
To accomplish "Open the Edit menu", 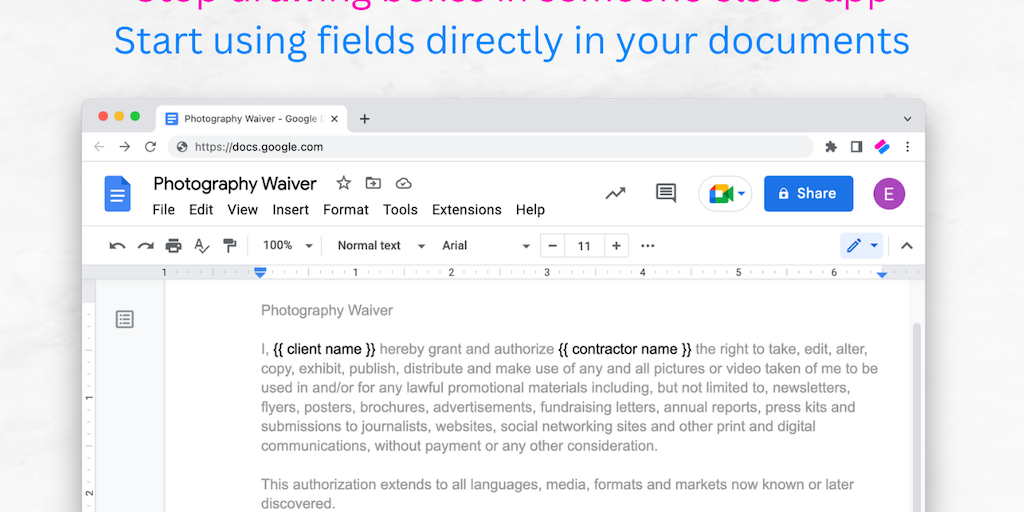I will 201,210.
